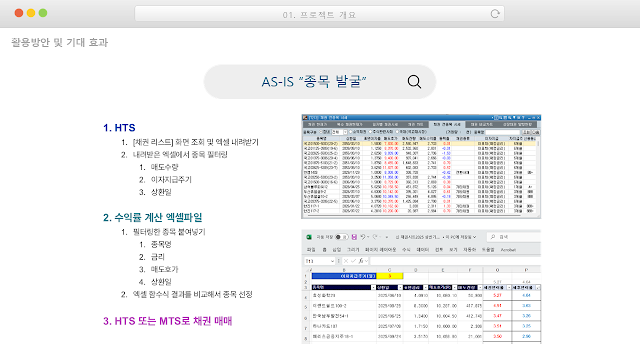Open the 파일 tab in the Excel ribbon
Viewport: 640px width, 360px height.
click(x=311, y=249)
